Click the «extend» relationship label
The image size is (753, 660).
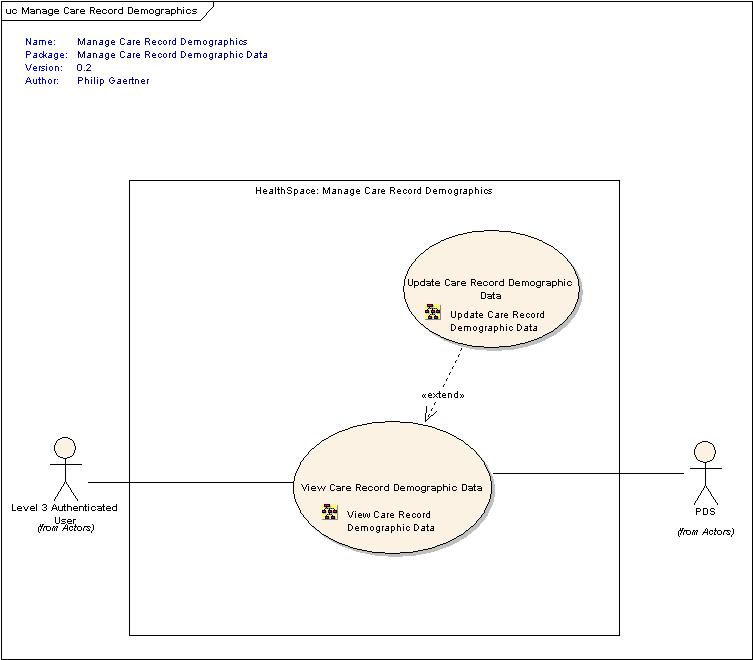click(443, 395)
